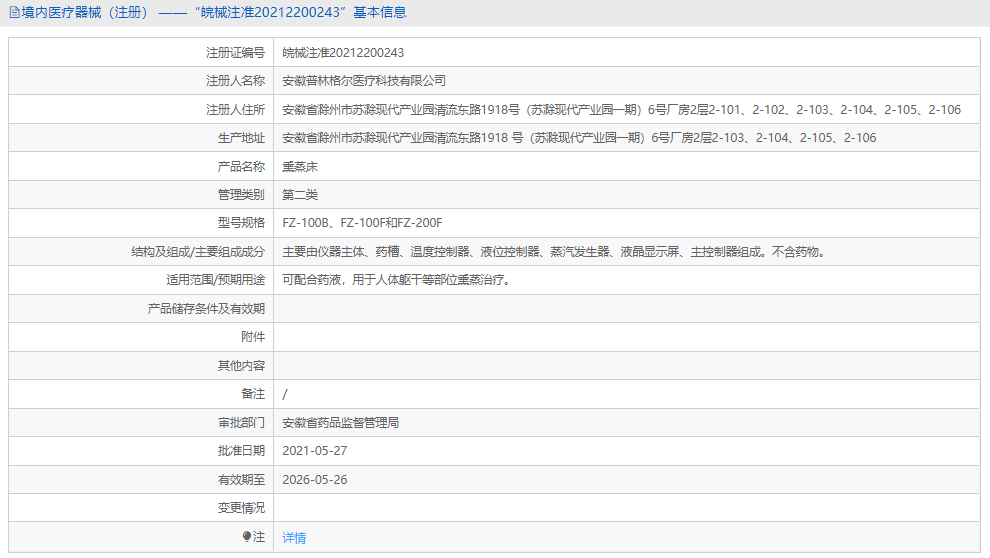Select the model text FZ-100B、FZ-100F和FZ-200F

[362, 223]
